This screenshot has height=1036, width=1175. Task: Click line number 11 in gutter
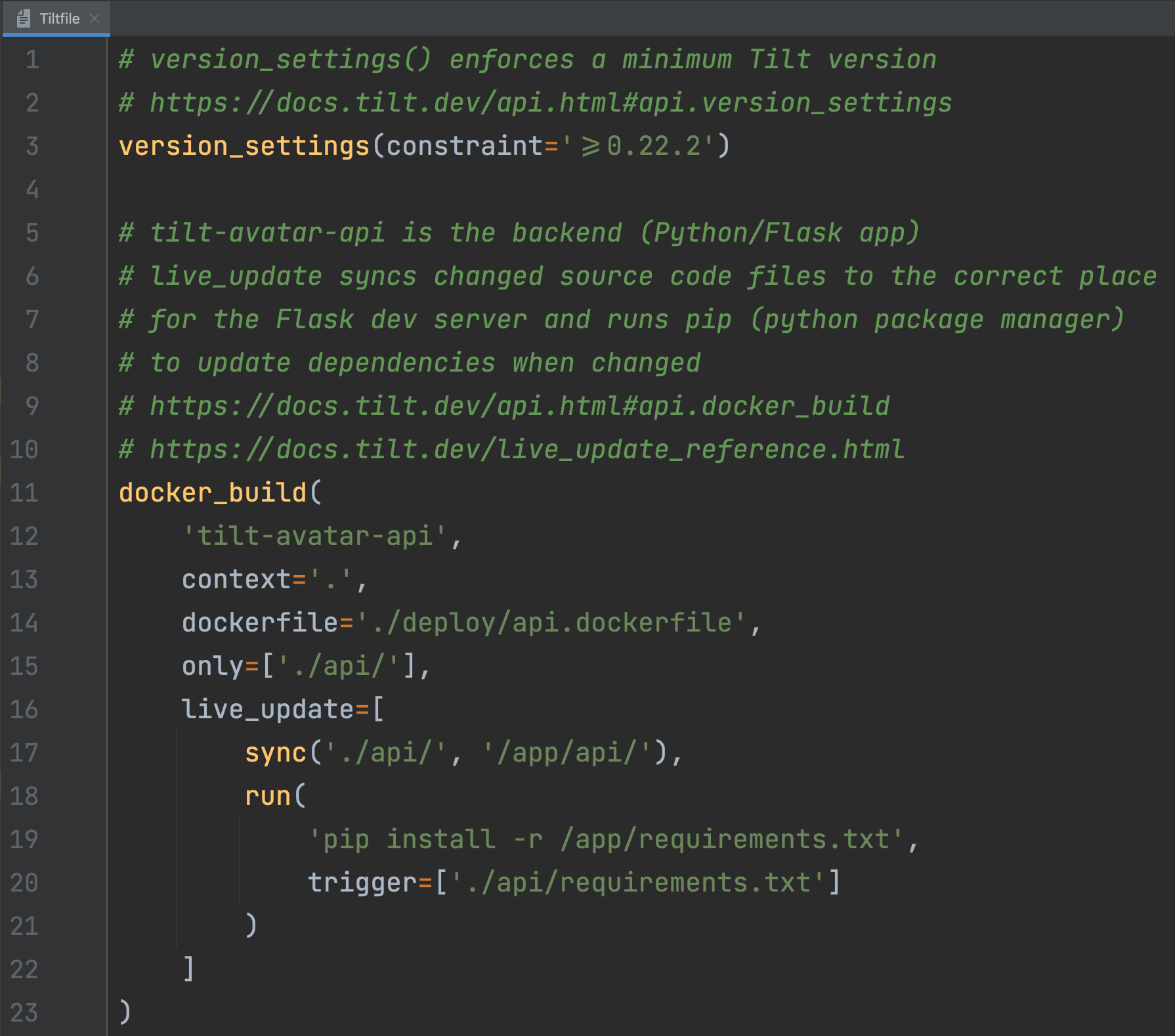pos(24,493)
